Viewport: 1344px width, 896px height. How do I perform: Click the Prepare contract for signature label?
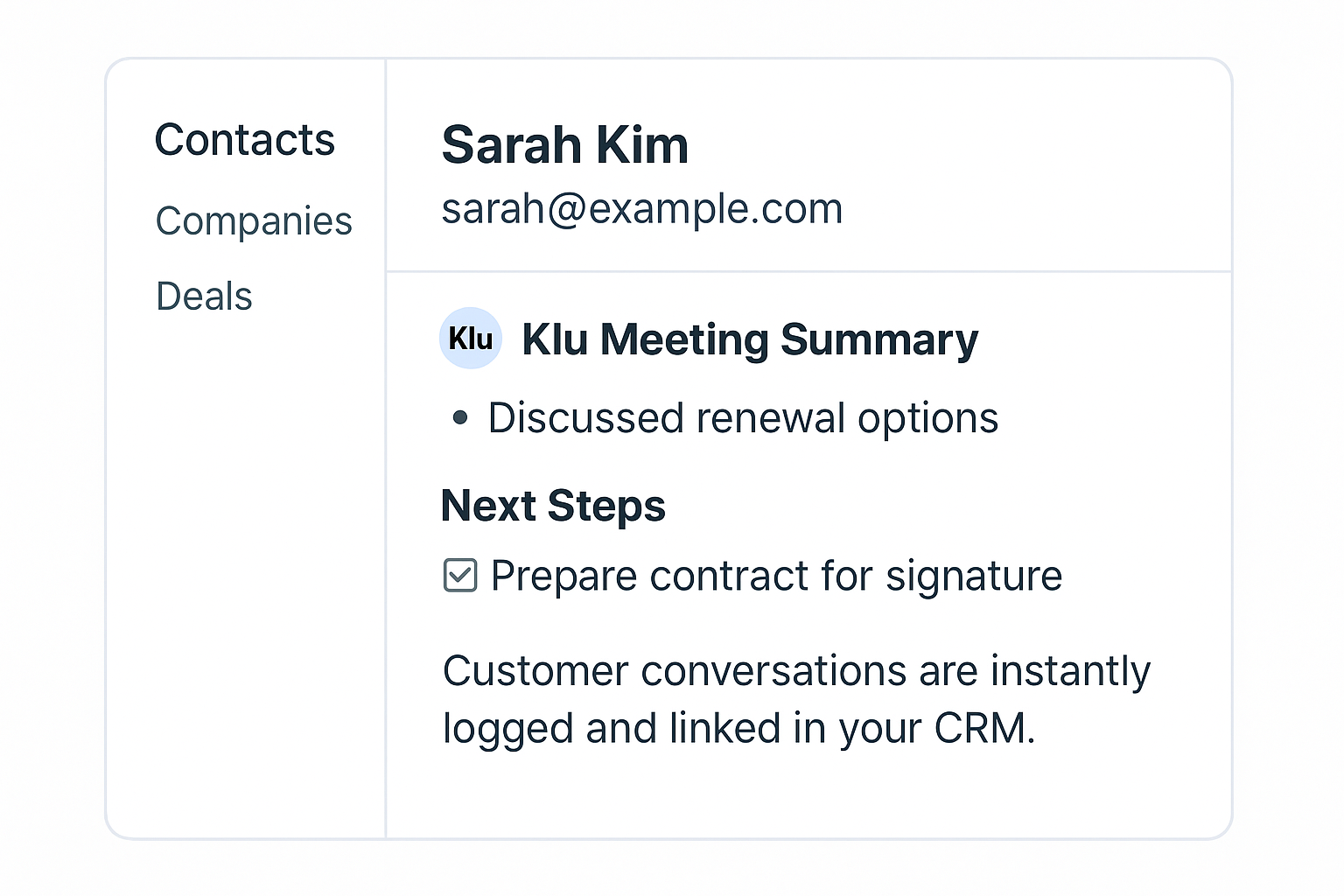click(776, 577)
